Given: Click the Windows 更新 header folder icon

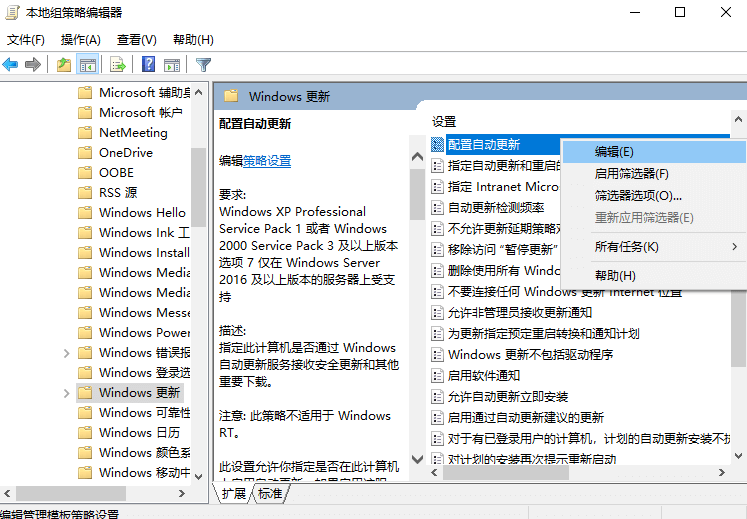Looking at the screenshot, I should [x=232, y=96].
